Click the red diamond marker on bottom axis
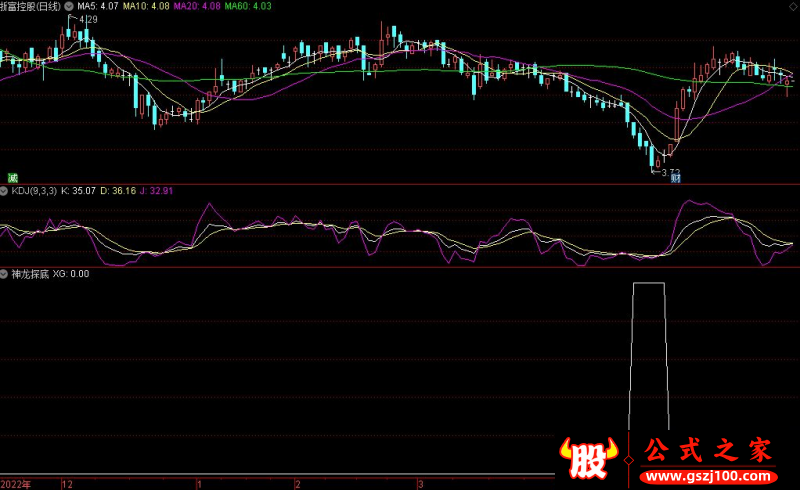This screenshot has height=490, width=800. (x=628, y=460)
